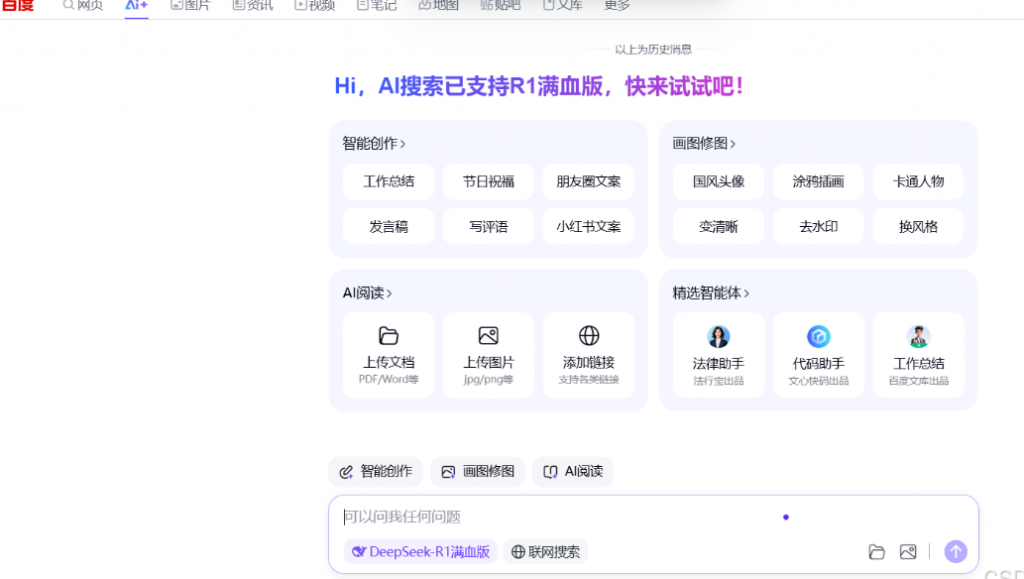The height and width of the screenshot is (579, 1024).
Task: Select the 涂鸦插画 option
Action: (x=818, y=181)
